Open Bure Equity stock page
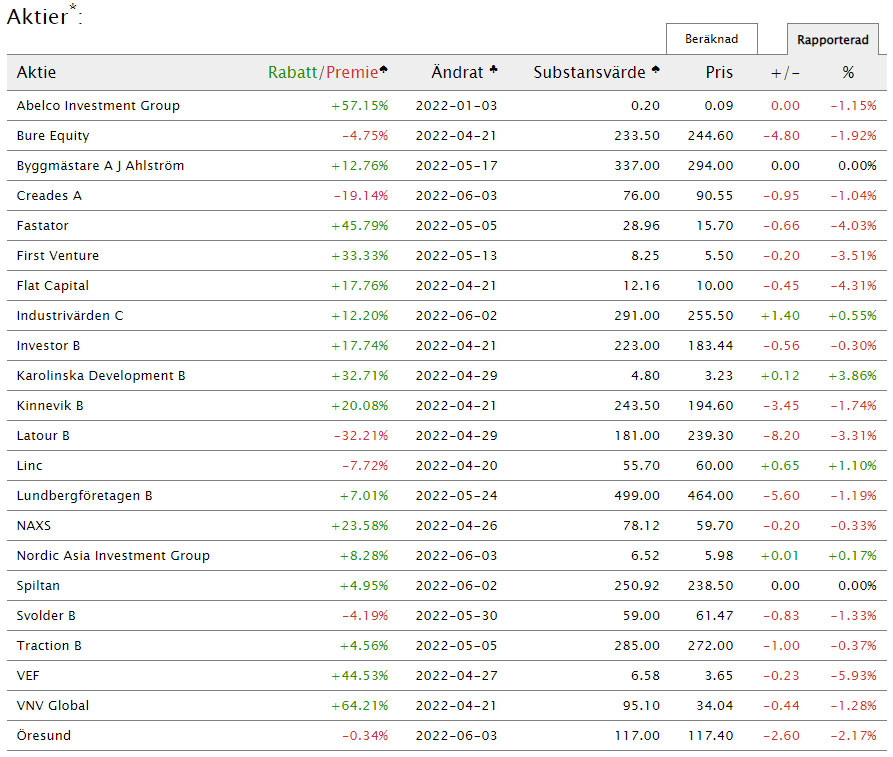This screenshot has width=893, height=757. 52,136
